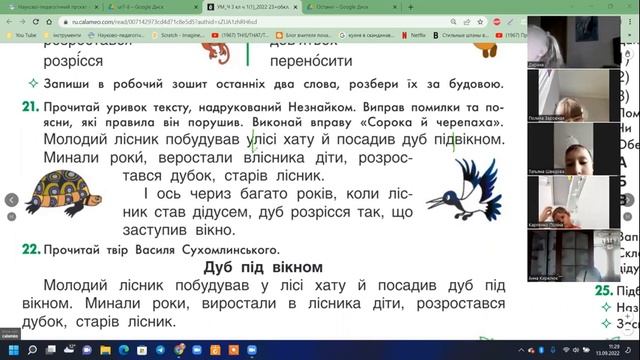The width and height of the screenshot is (640, 360).
Task: Select the second participant video thumbnail
Action: 573,95
